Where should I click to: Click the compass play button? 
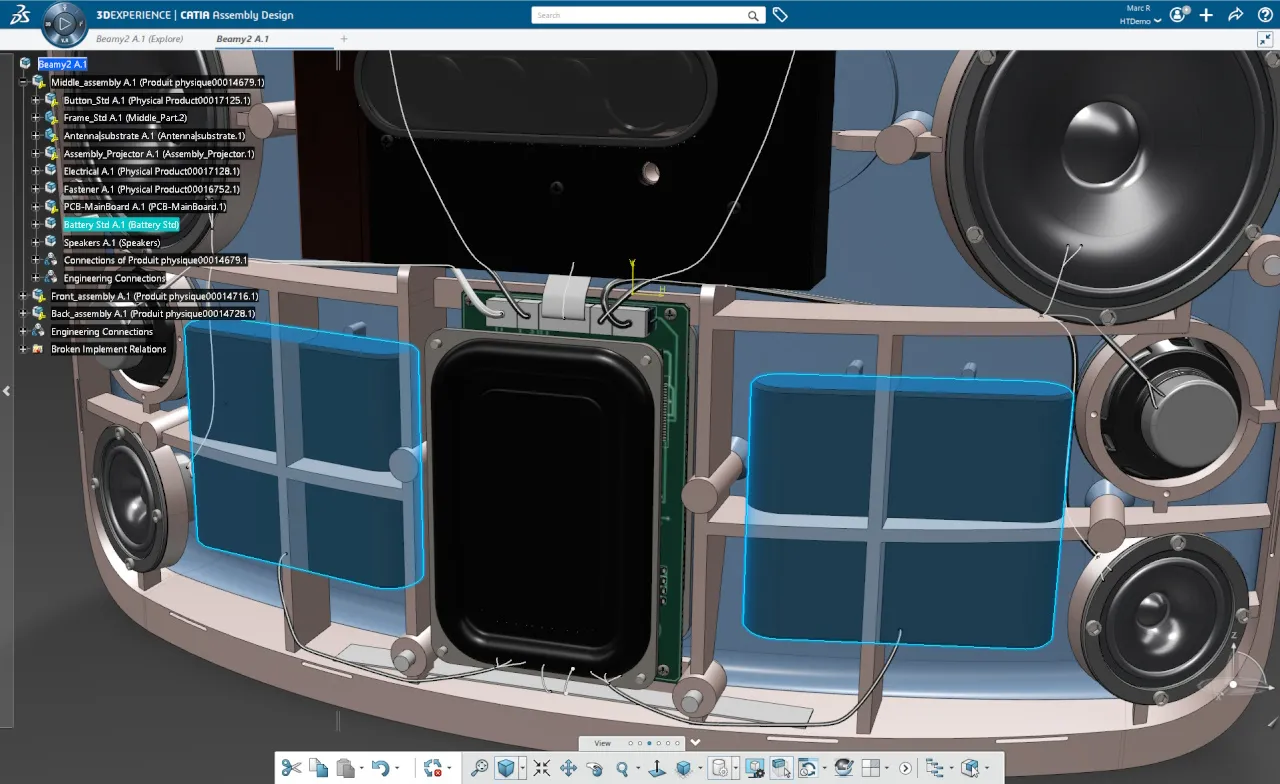coord(64,22)
